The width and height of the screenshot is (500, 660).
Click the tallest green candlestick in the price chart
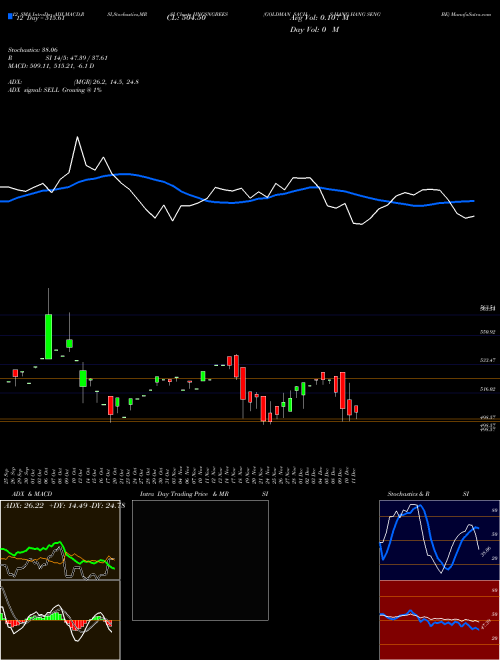pyautogui.click(x=48, y=336)
